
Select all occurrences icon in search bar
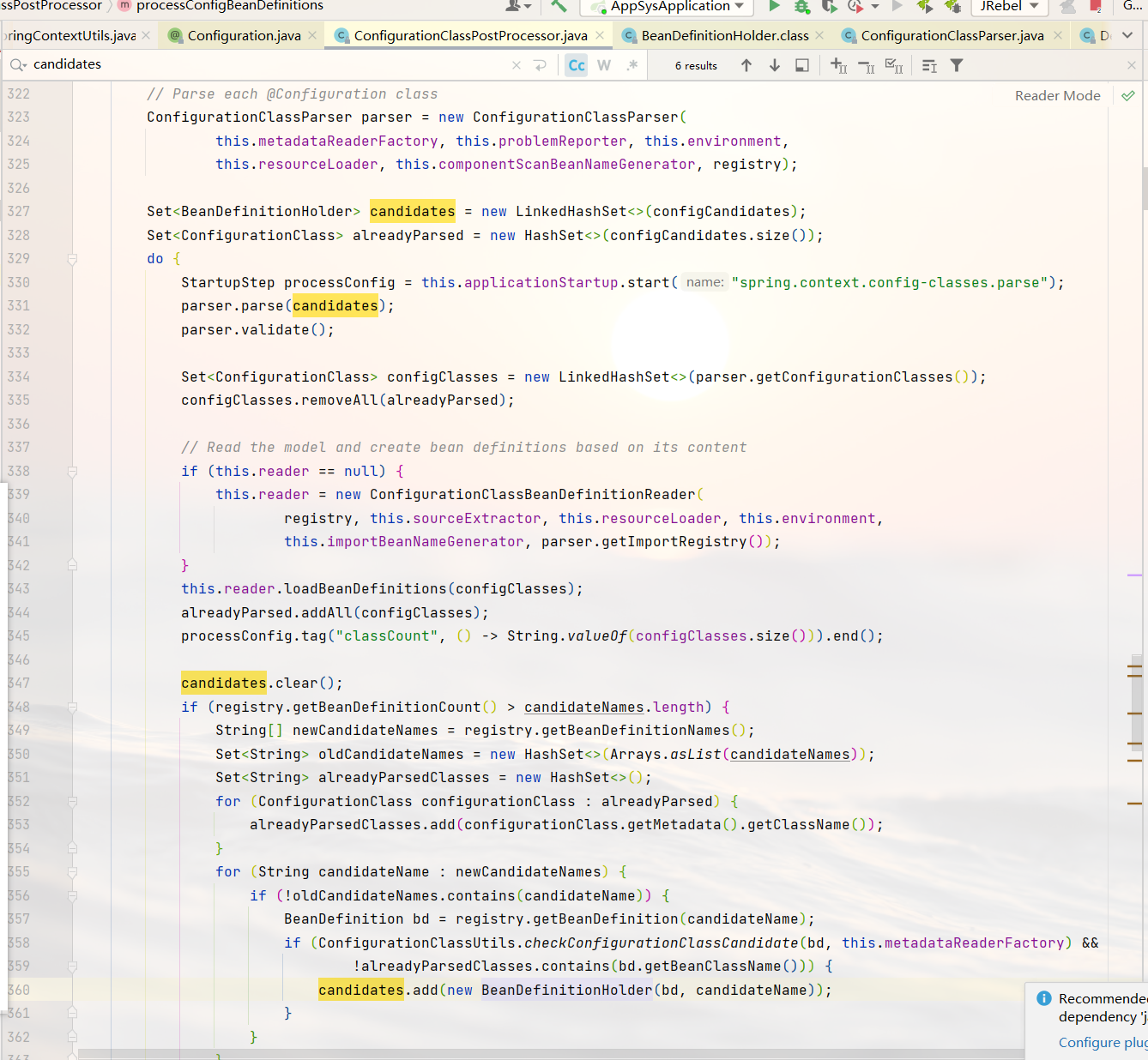(x=894, y=65)
